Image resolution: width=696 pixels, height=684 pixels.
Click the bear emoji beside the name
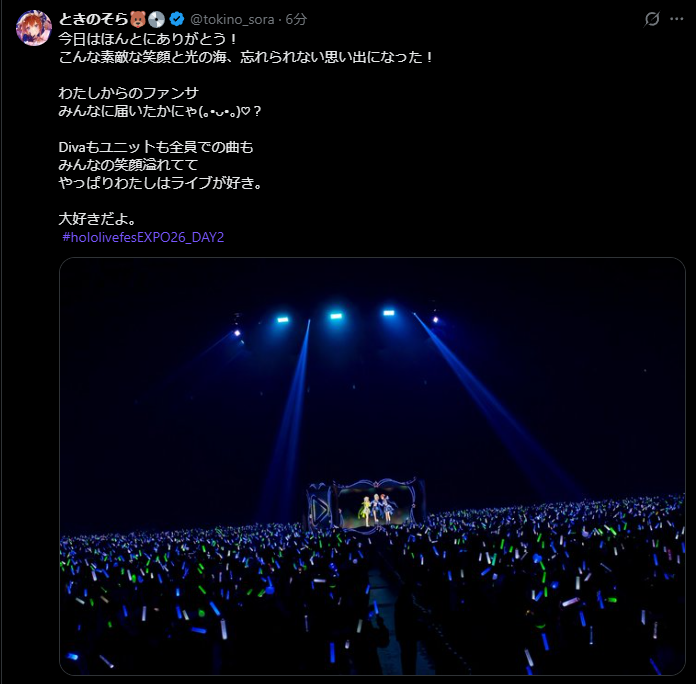tap(138, 19)
